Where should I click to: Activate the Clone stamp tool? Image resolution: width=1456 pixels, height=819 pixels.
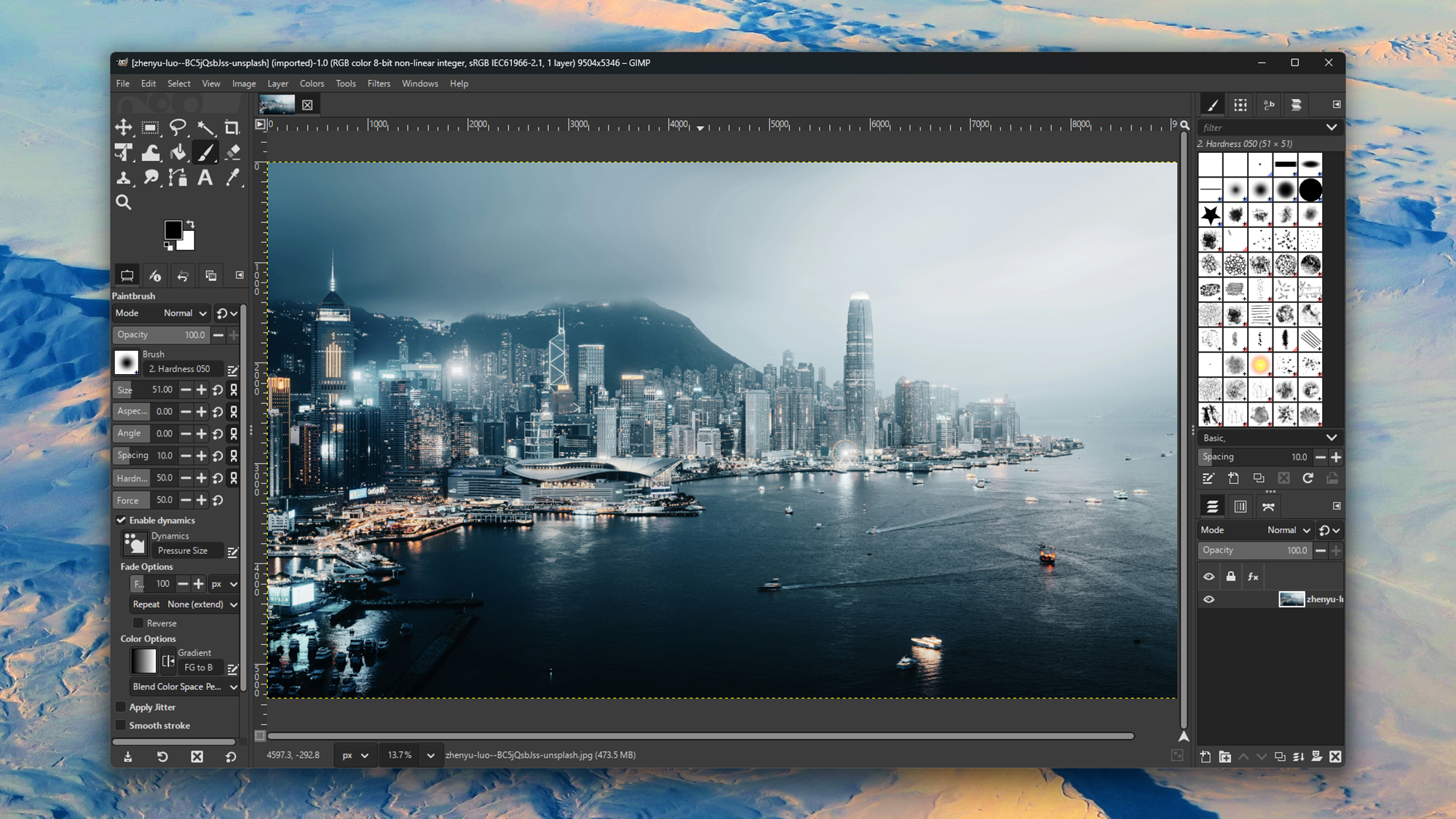click(x=124, y=178)
